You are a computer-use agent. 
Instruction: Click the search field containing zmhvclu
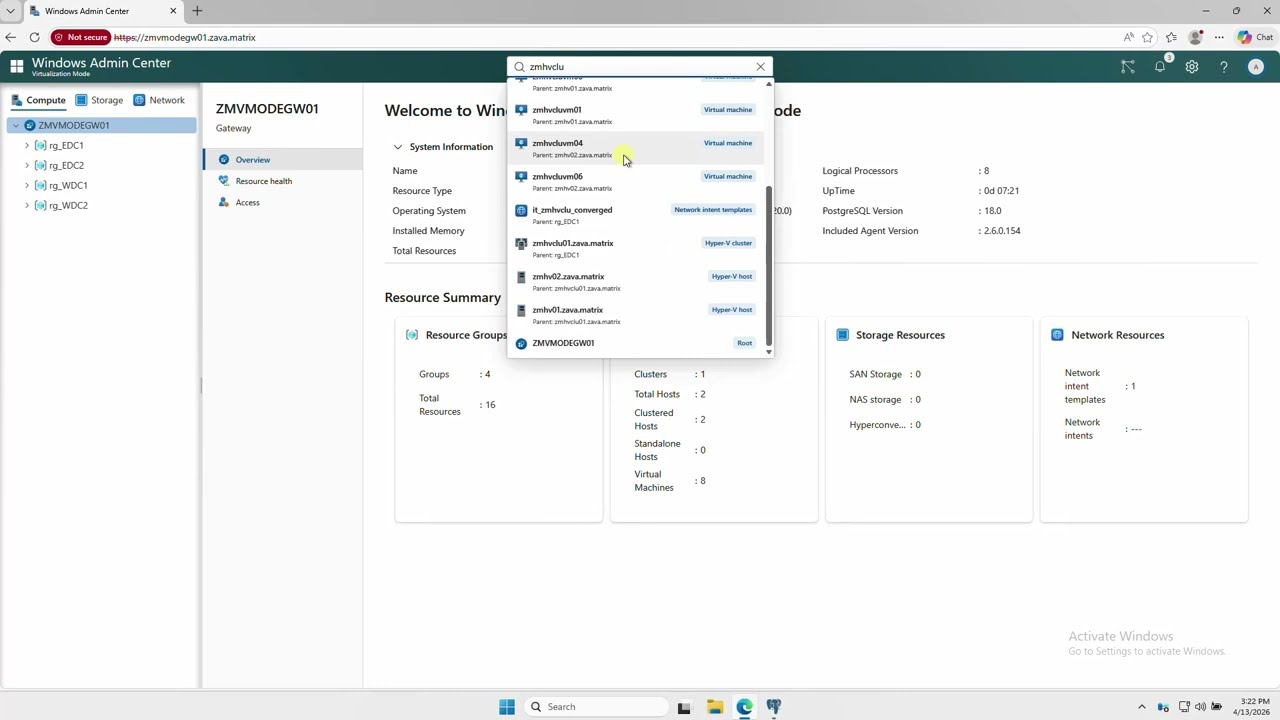tap(639, 67)
